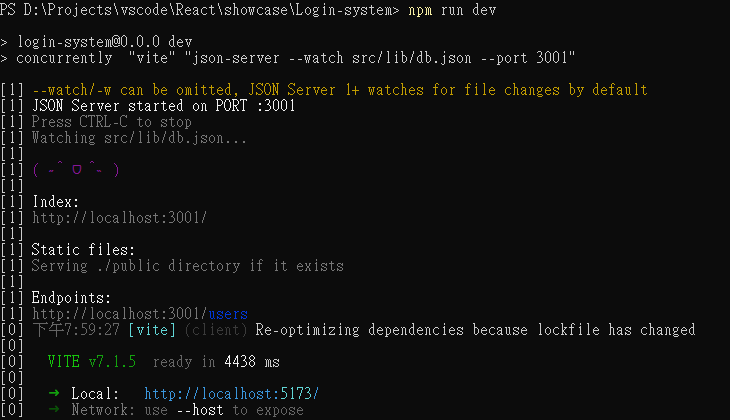730x420 pixels.
Task: Click the purple JSON Server face emoticon
Action: click(x=76, y=169)
